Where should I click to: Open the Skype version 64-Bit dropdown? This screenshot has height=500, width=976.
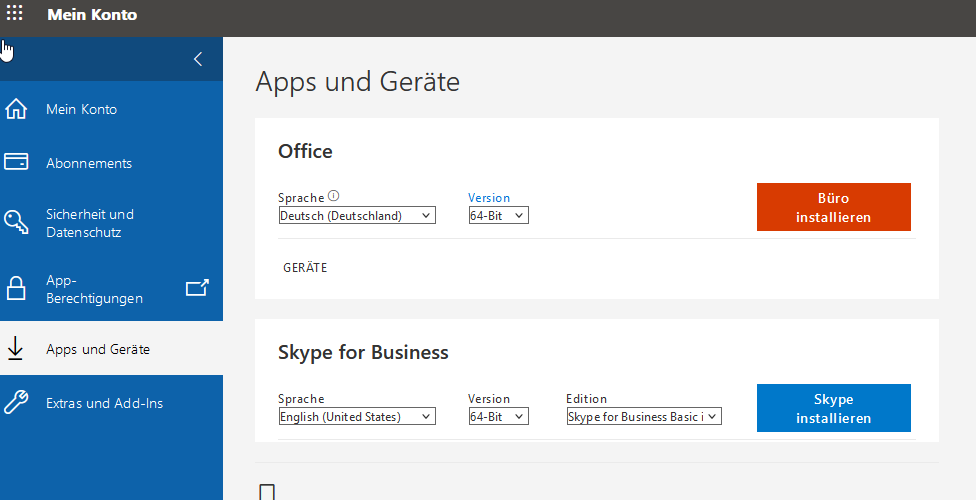click(499, 417)
